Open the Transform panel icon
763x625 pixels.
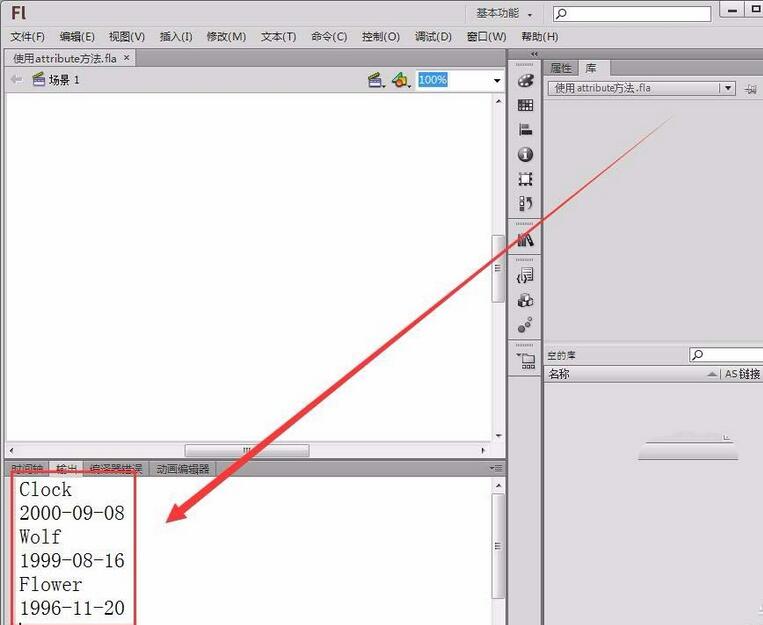(525, 179)
